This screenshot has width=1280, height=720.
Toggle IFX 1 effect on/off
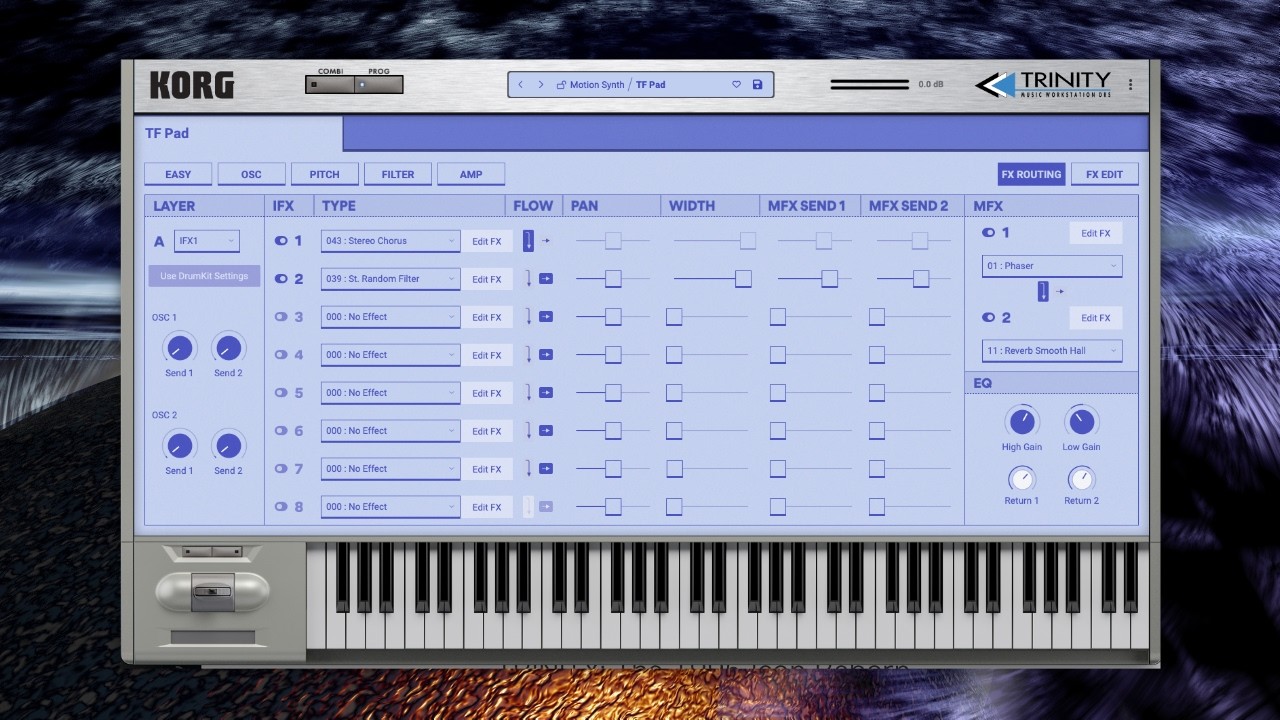[281, 241]
